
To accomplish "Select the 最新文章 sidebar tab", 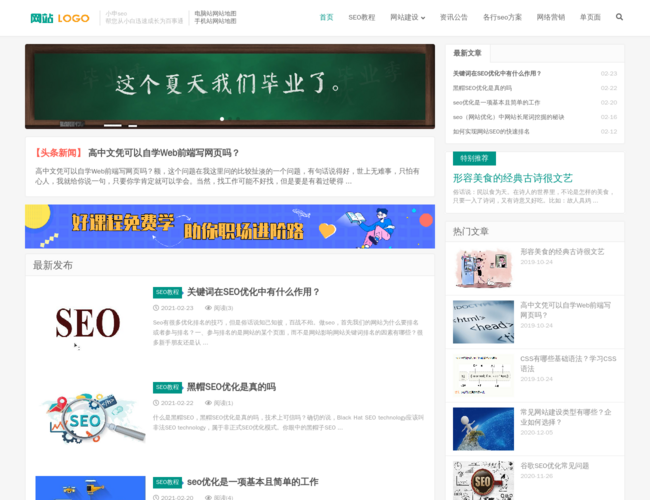I will pyautogui.click(x=467, y=53).
